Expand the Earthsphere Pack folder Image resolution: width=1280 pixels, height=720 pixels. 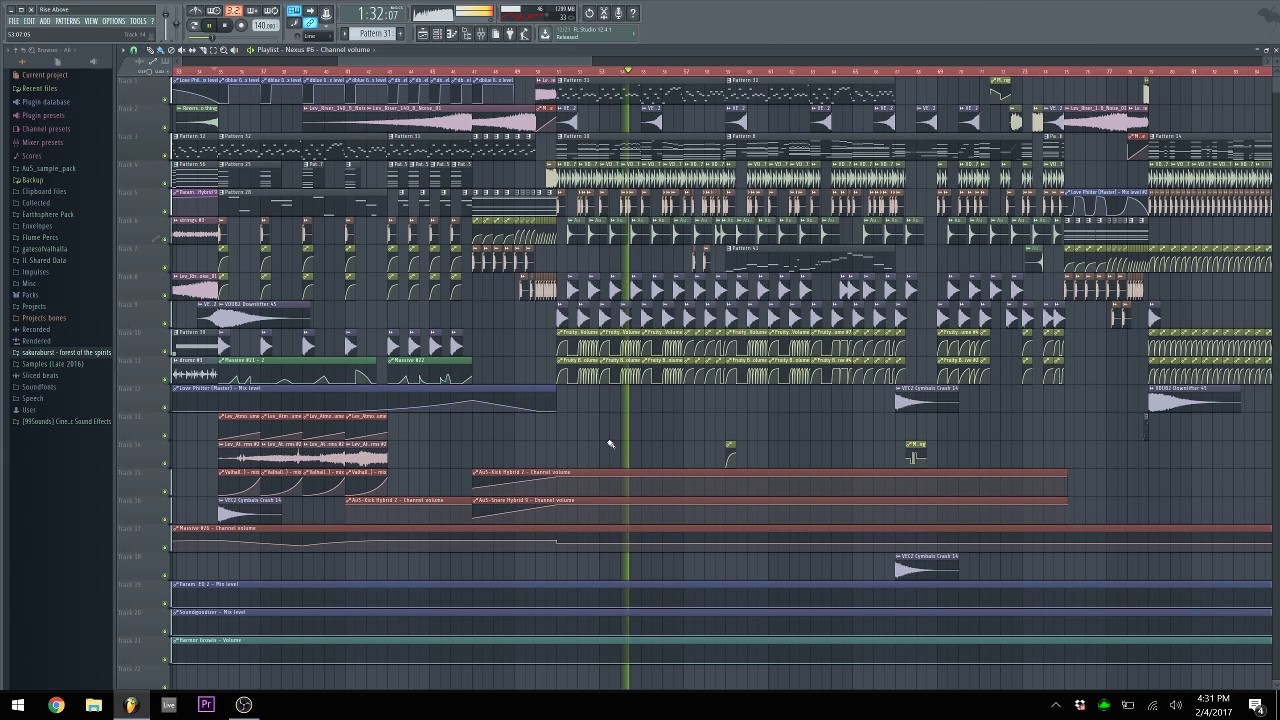pos(47,214)
